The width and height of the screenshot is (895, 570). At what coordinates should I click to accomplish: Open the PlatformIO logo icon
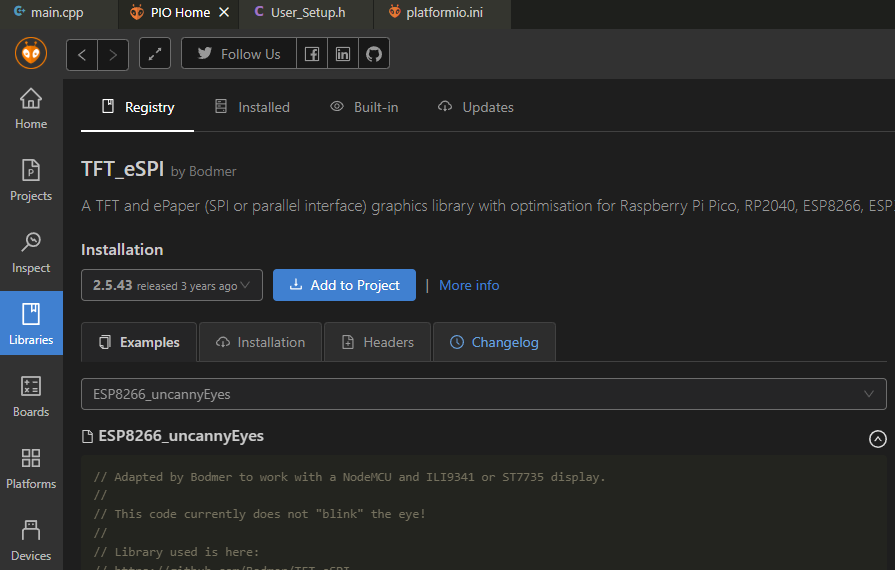31,53
